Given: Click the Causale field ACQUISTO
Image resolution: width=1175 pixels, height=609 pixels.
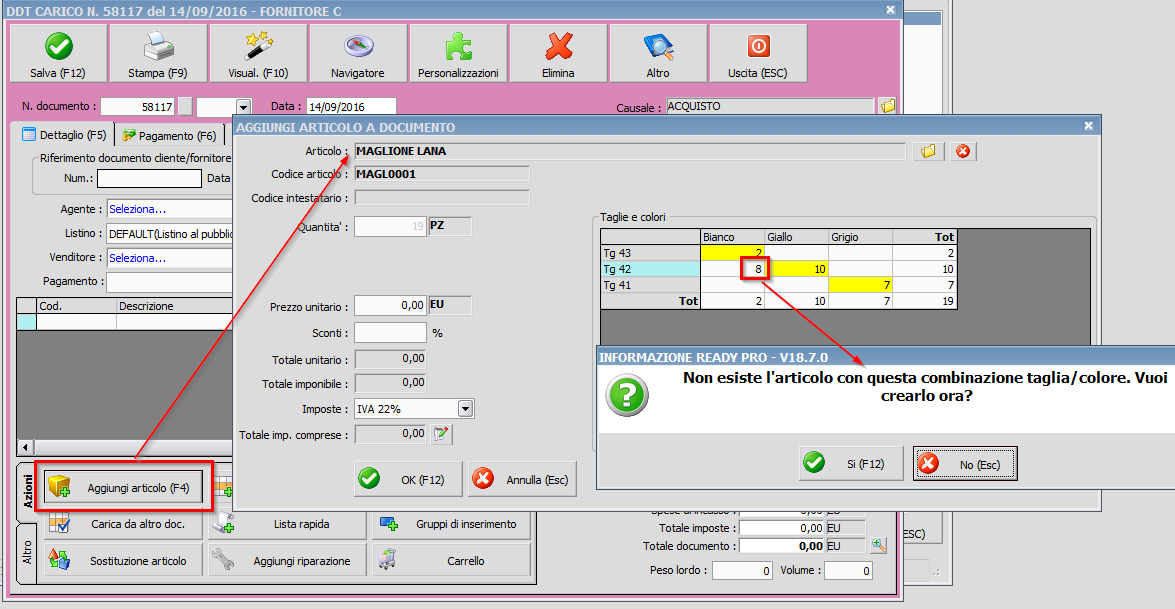Looking at the screenshot, I should [770, 106].
